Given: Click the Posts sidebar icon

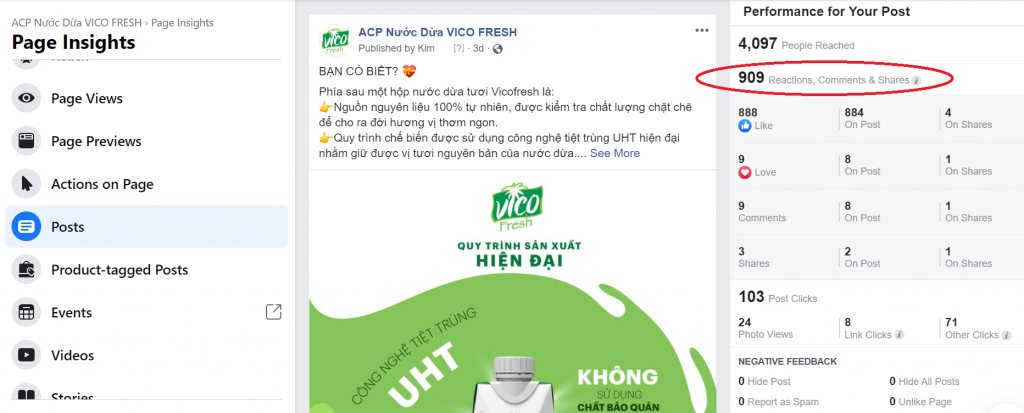Looking at the screenshot, I should [26, 227].
